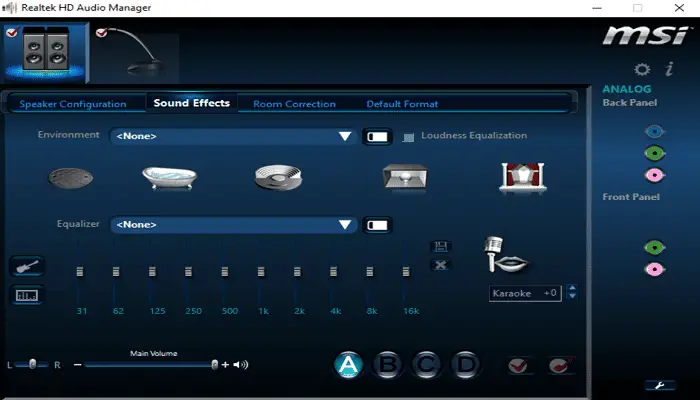The height and width of the screenshot is (400, 700).
Task: Click the main volume slider handle
Action: pyautogui.click(x=215, y=365)
